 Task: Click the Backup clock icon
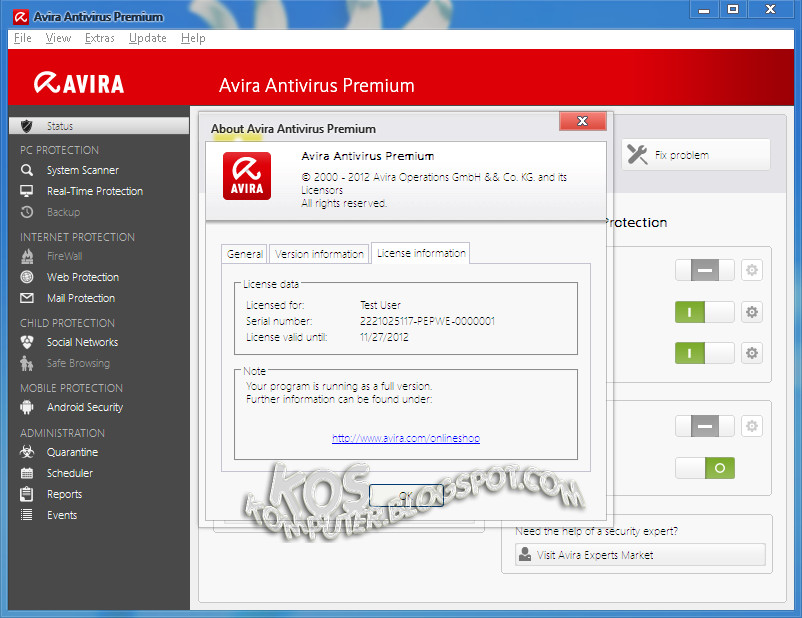[27, 212]
